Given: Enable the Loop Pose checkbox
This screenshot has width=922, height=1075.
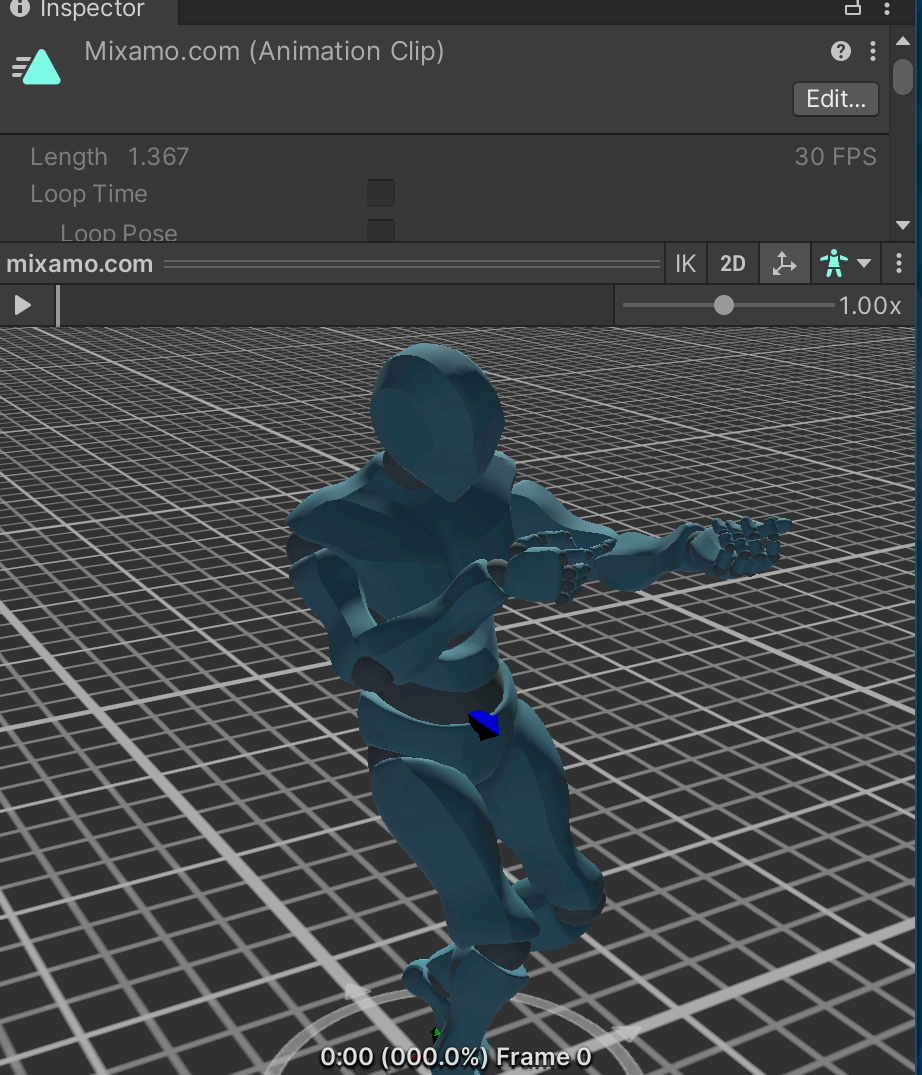Looking at the screenshot, I should click(380, 230).
